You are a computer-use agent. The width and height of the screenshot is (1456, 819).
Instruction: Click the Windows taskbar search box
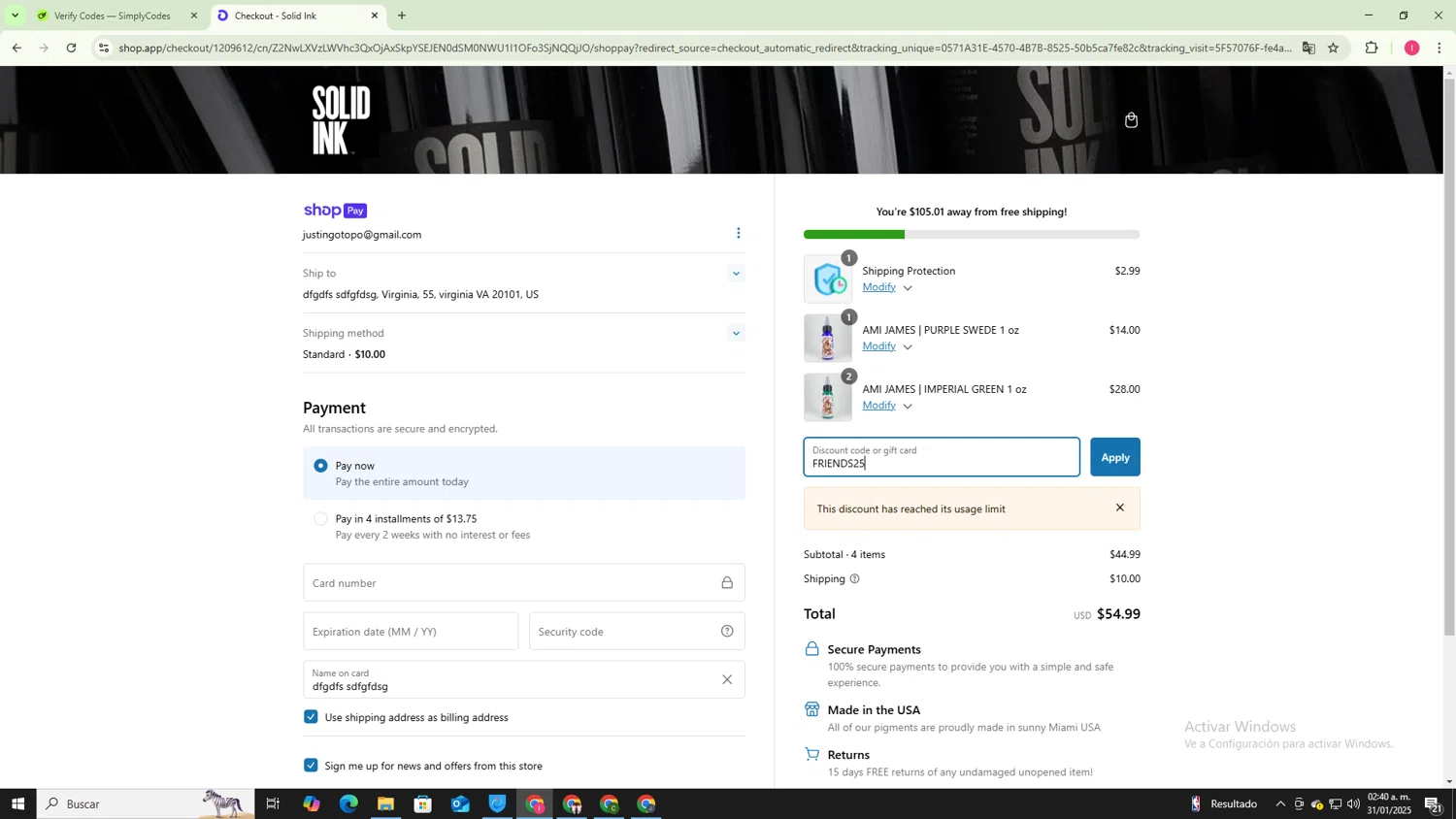146,803
